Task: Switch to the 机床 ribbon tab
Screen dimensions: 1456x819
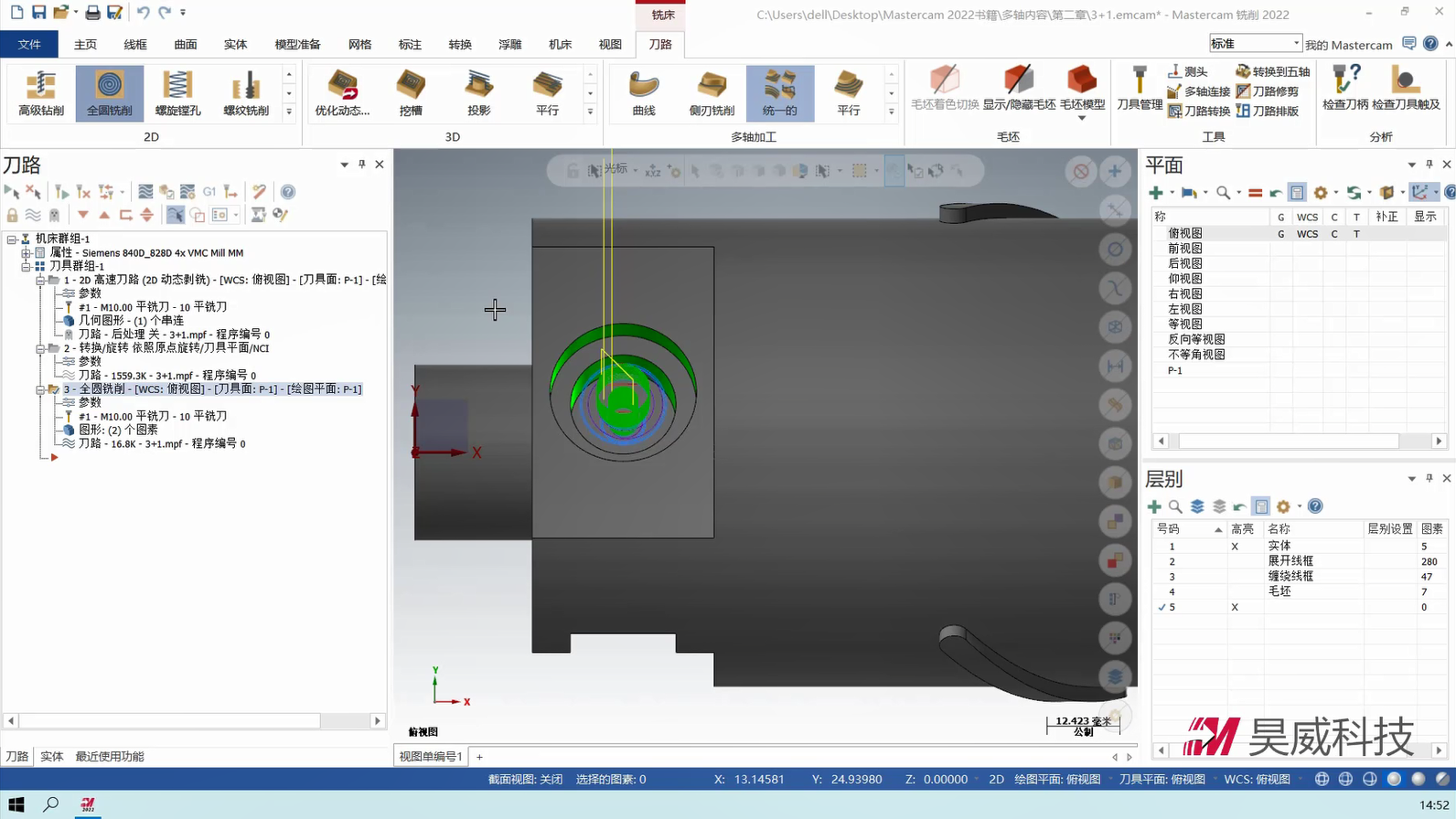Action: pos(560,44)
